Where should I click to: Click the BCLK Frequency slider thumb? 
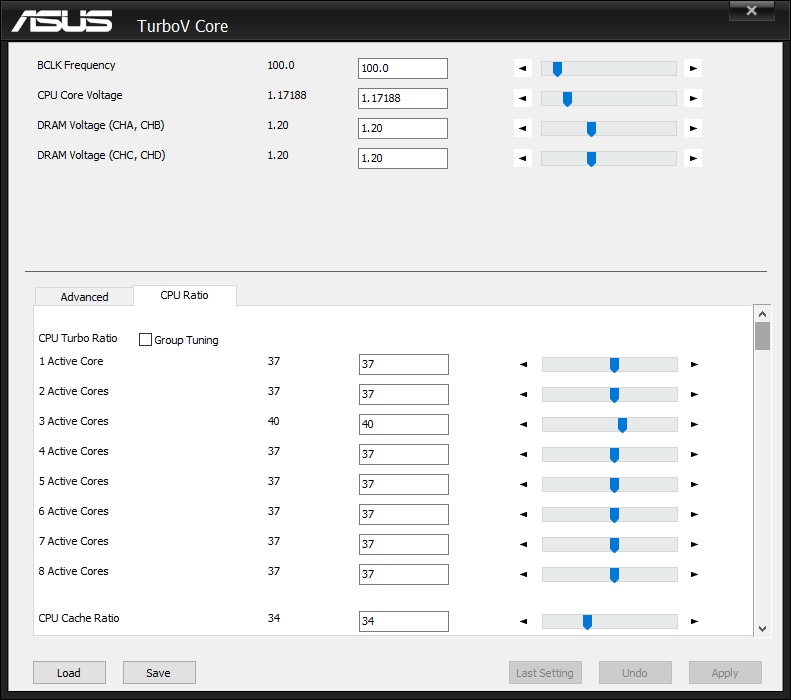click(x=557, y=69)
